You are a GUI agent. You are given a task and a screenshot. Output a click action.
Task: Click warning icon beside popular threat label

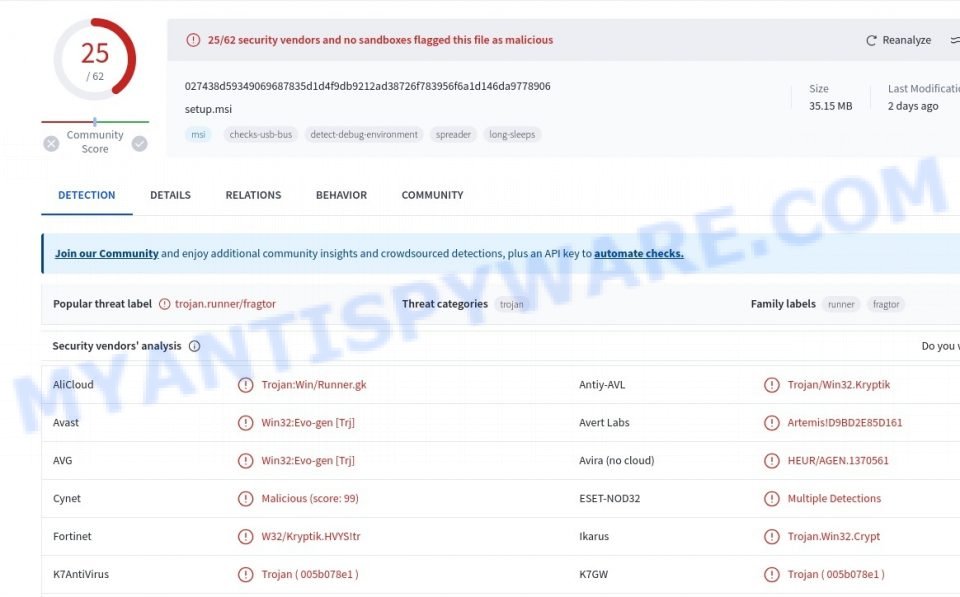(x=165, y=304)
